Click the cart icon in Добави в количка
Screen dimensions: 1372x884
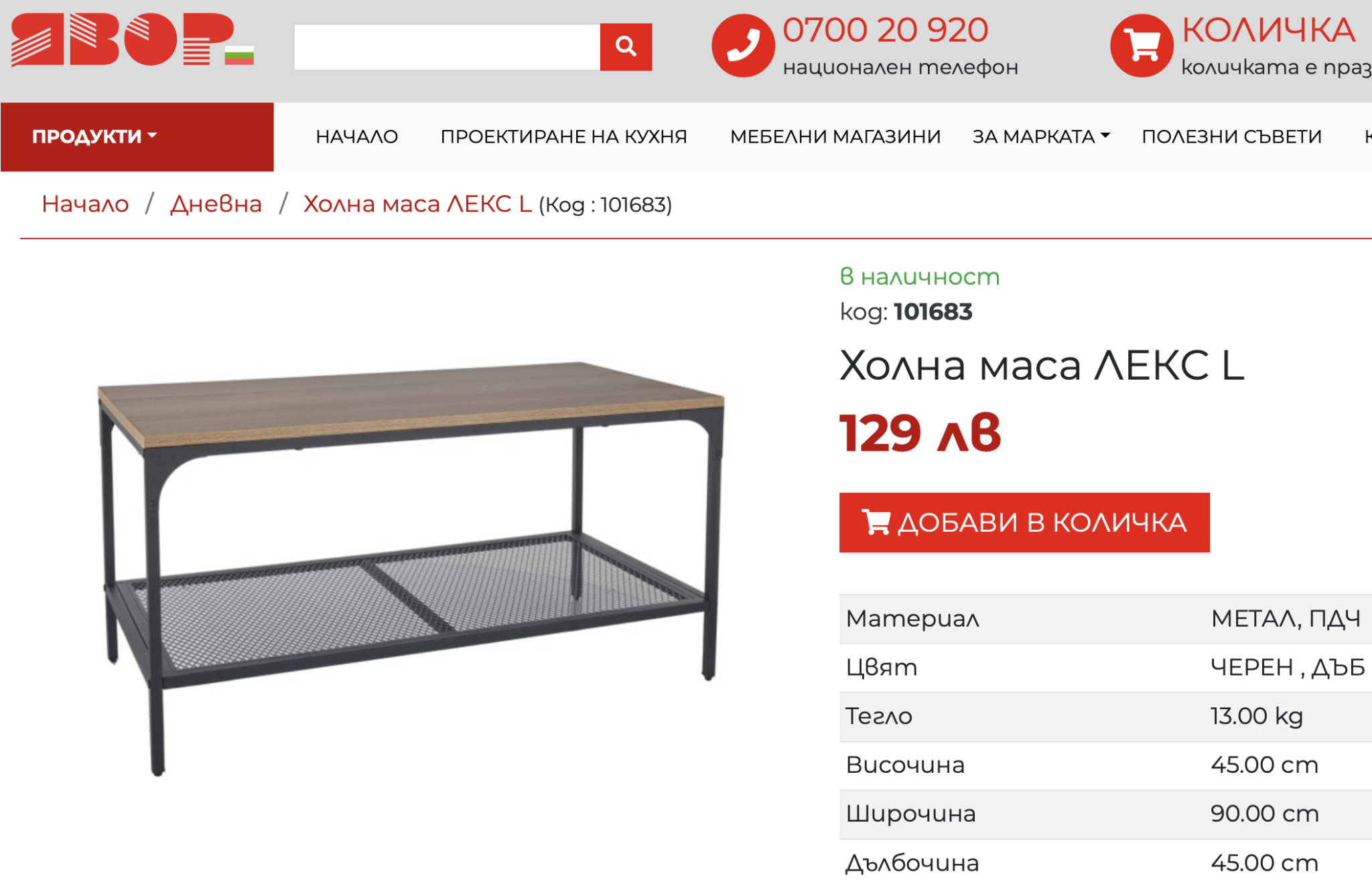pos(876,522)
